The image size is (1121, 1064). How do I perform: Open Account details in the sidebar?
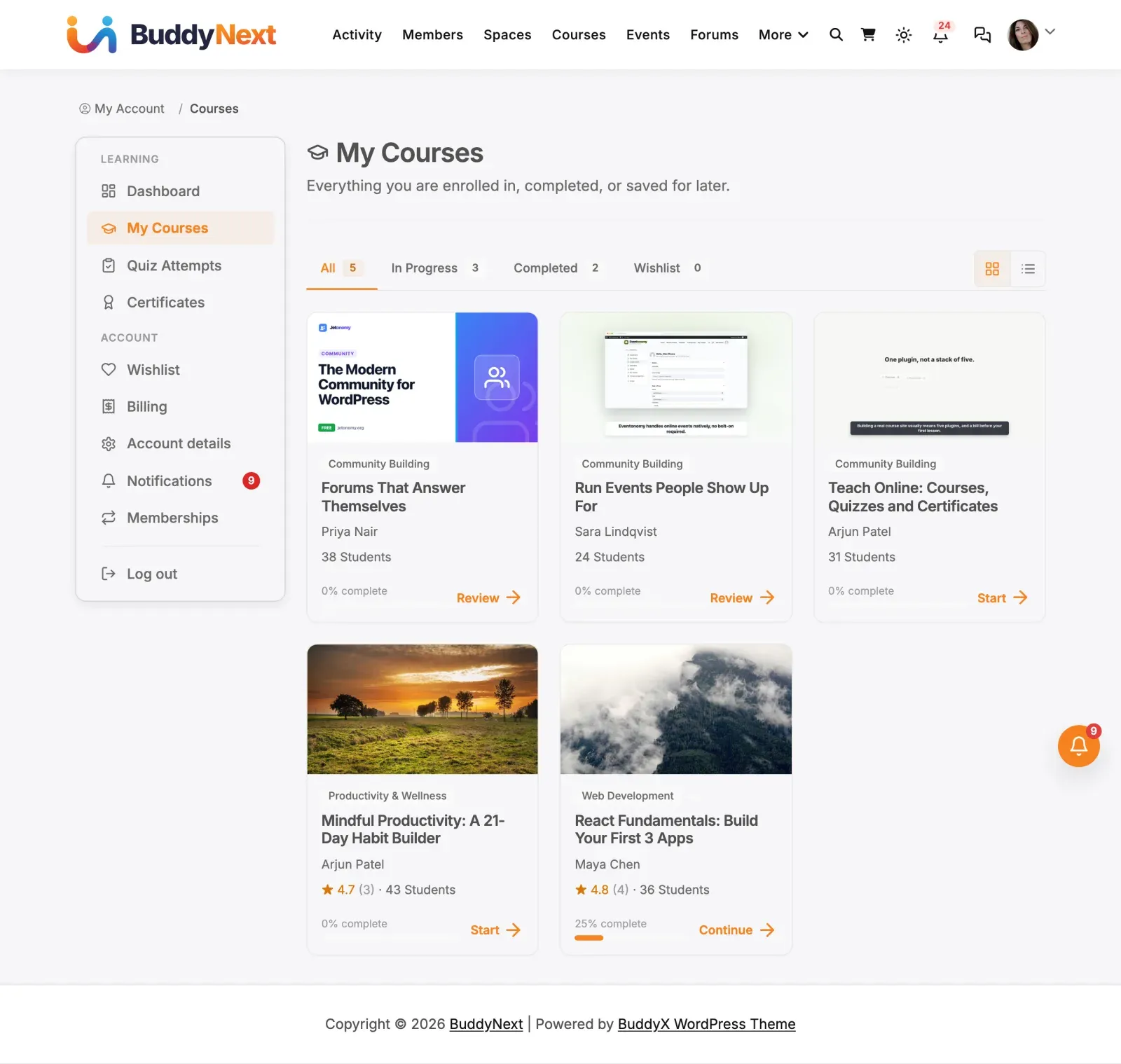coord(181,443)
